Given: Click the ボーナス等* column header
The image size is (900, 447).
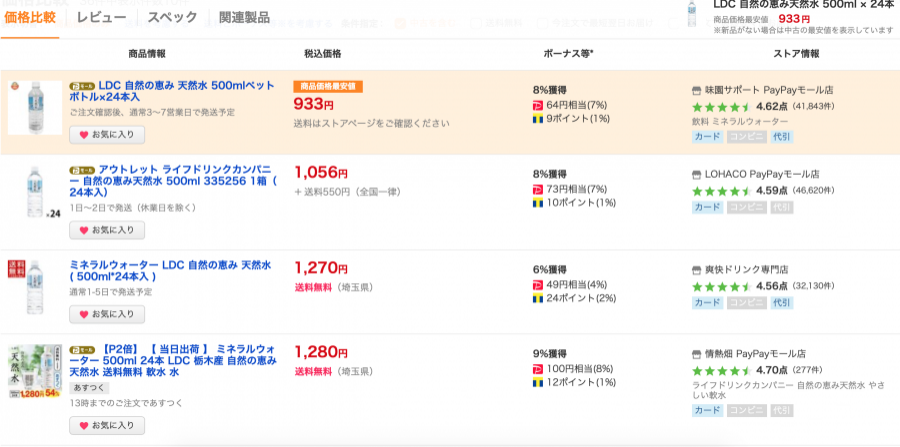Looking at the screenshot, I should 568,54.
